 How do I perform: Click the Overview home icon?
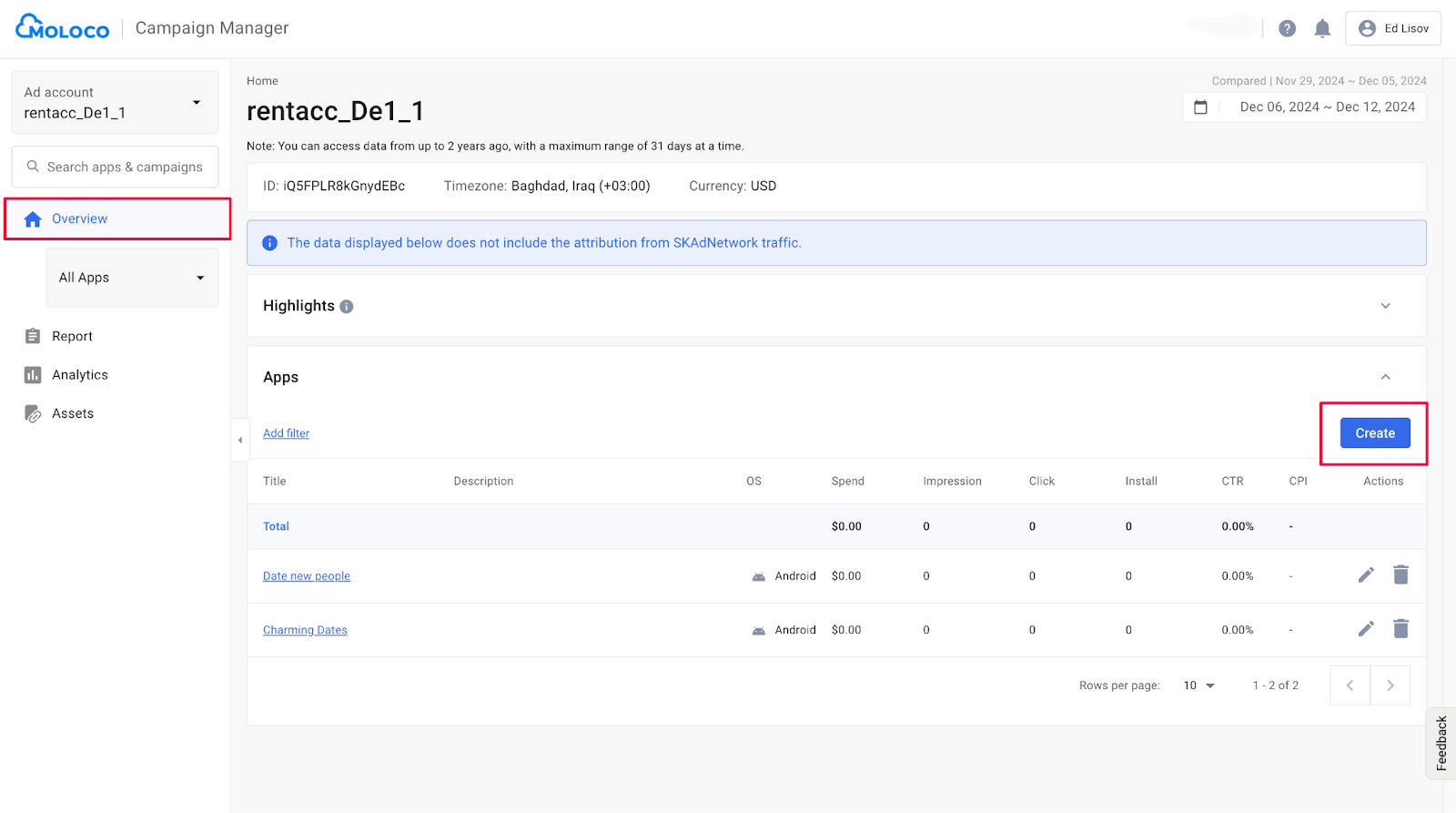[33, 218]
